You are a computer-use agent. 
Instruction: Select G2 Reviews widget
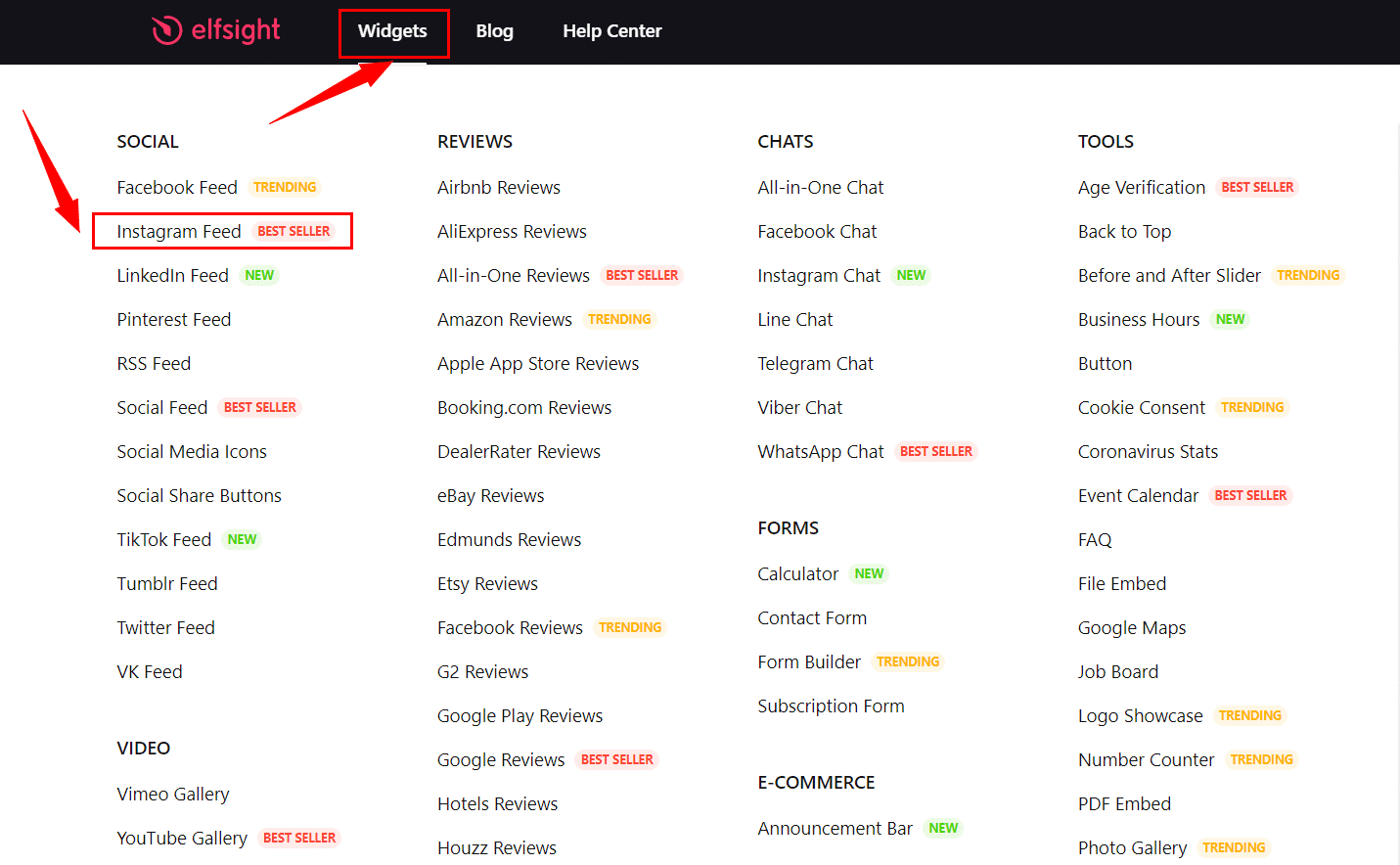(x=483, y=671)
